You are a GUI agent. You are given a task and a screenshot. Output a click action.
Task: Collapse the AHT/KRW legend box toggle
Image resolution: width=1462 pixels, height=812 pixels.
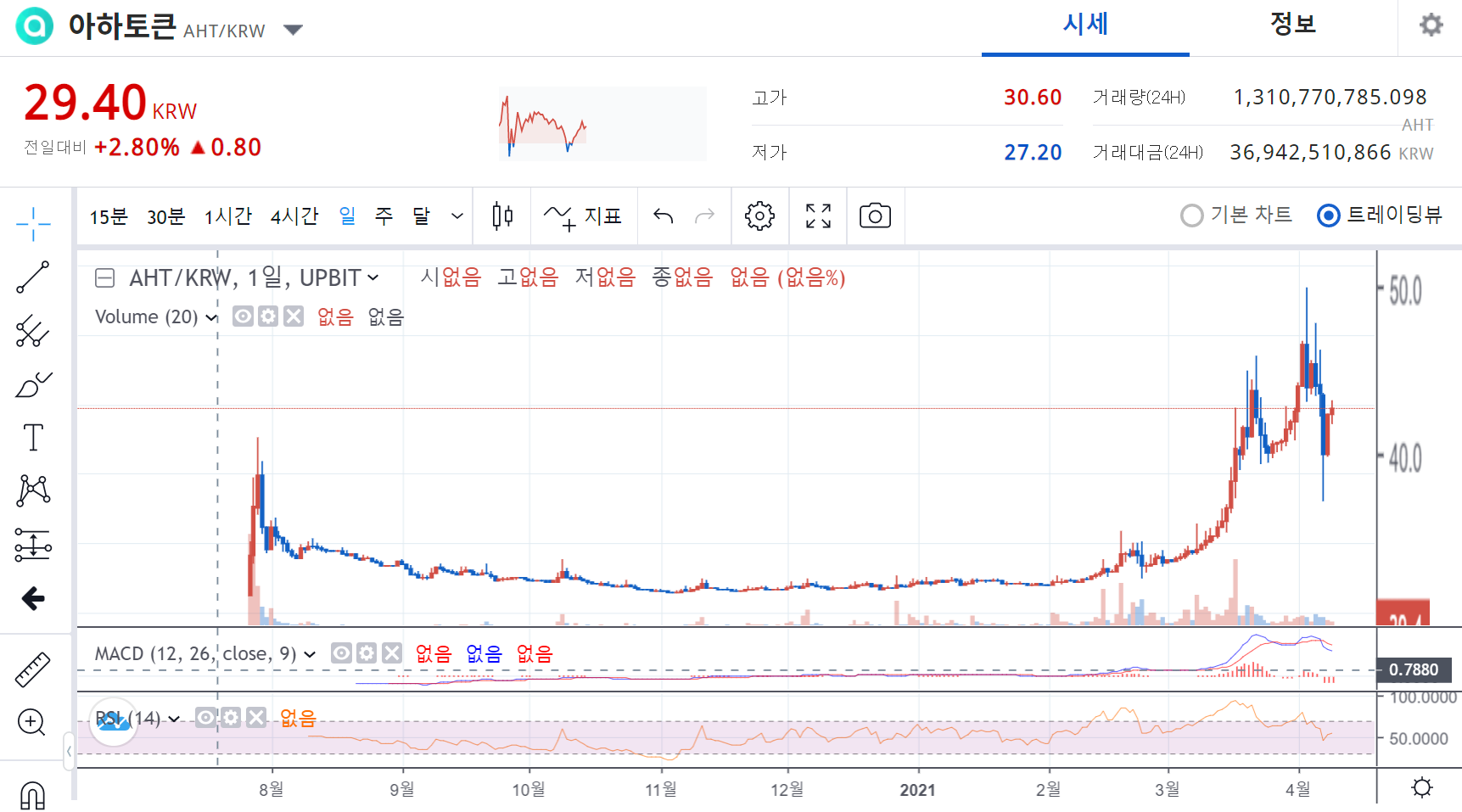pos(104,278)
